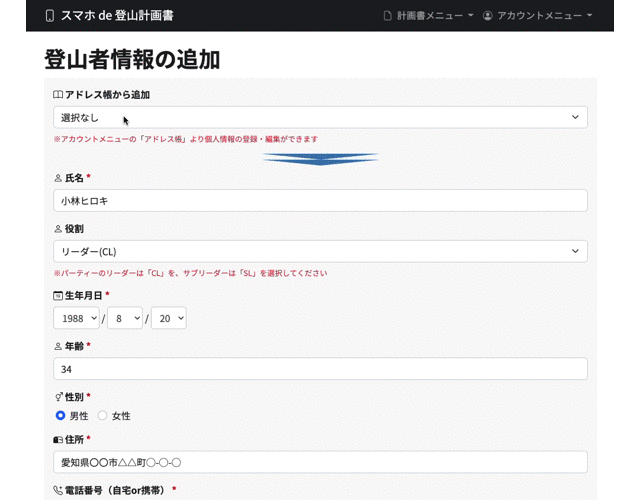640x500 pixels.
Task: Click the smartphone icon in the header
Action: point(50,16)
